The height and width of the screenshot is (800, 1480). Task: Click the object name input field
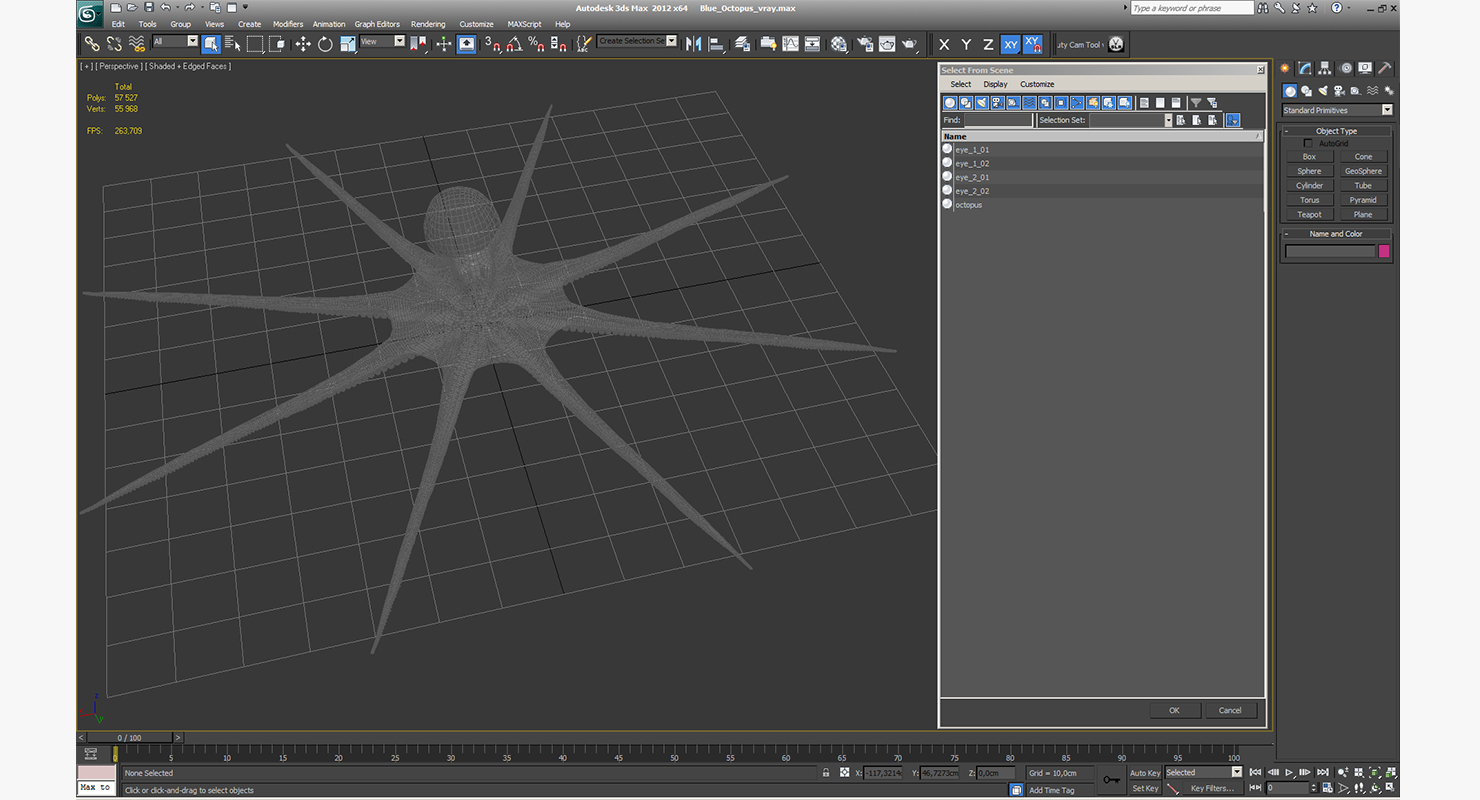click(1330, 251)
